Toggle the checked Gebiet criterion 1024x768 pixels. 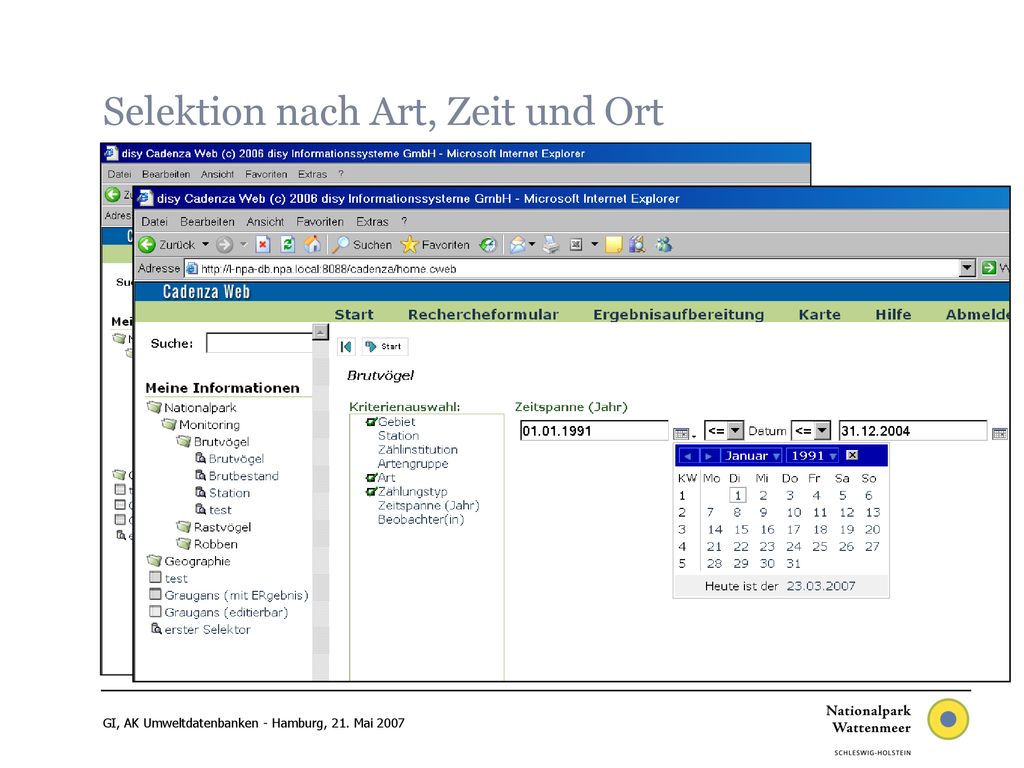tap(371, 423)
